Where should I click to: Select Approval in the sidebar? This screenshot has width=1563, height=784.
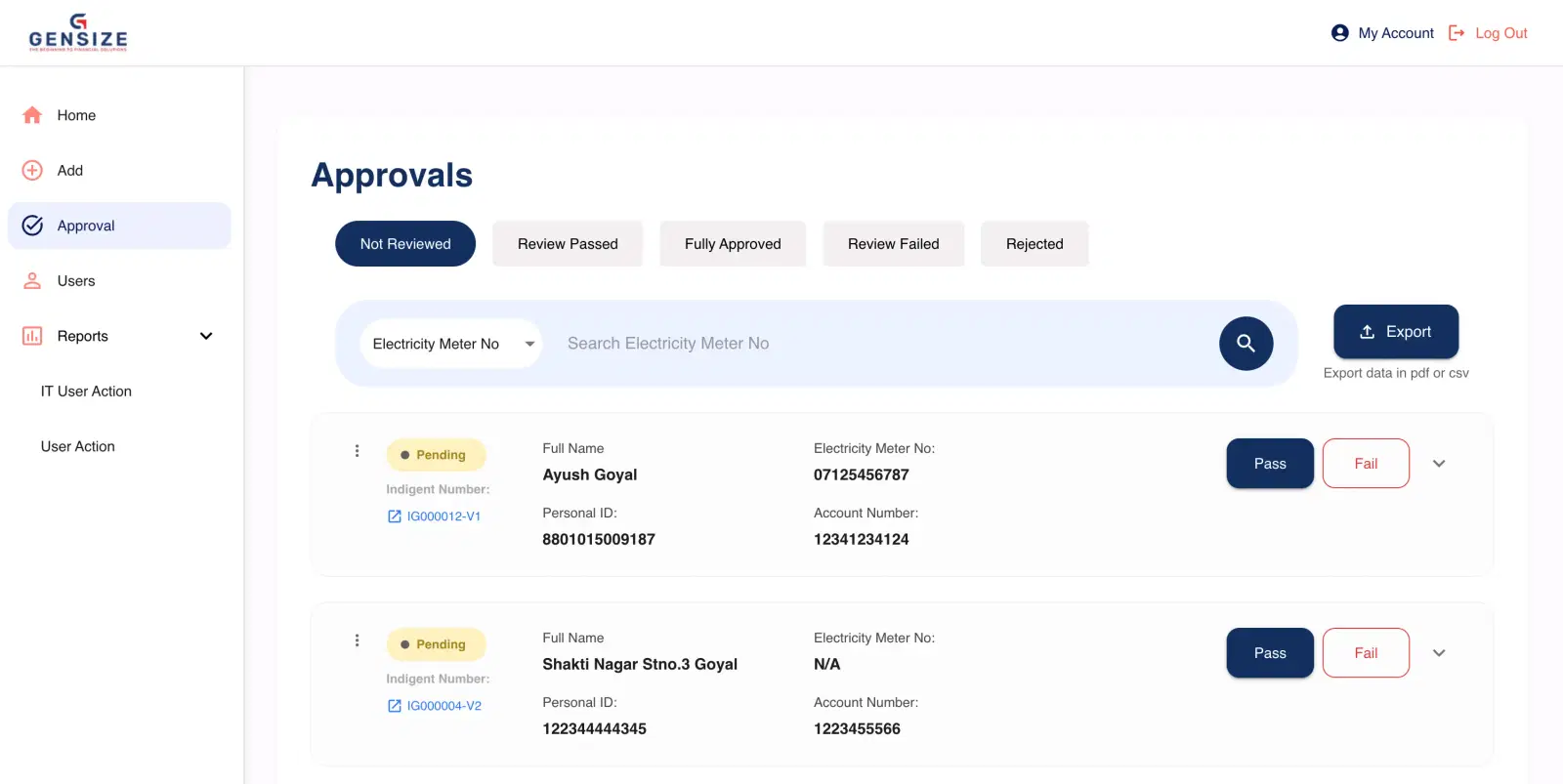pos(119,226)
